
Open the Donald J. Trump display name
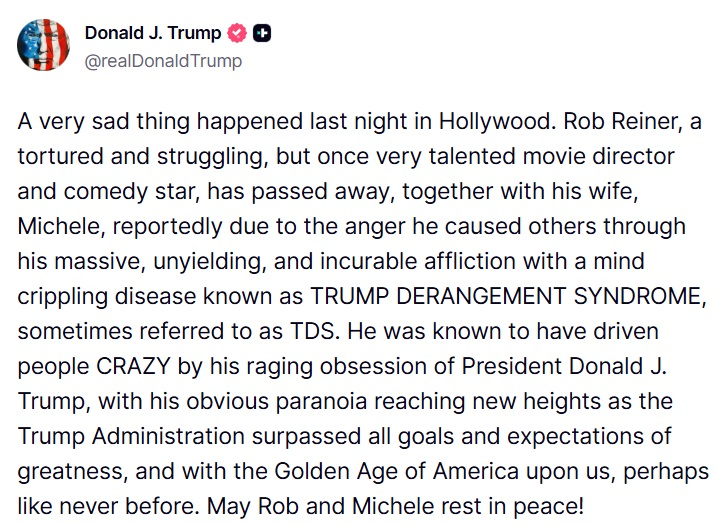[153, 33]
